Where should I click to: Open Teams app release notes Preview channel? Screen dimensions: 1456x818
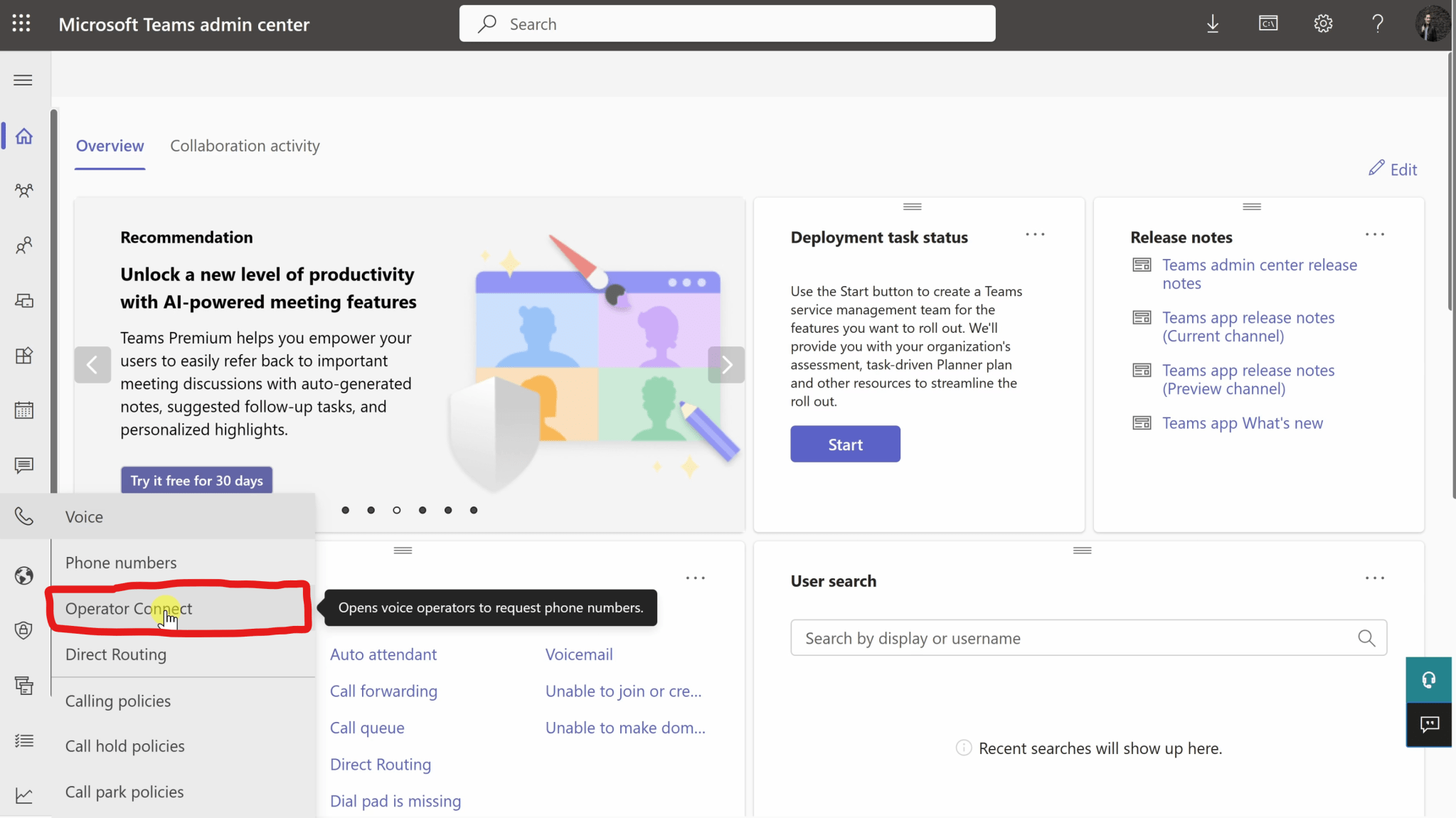1248,379
